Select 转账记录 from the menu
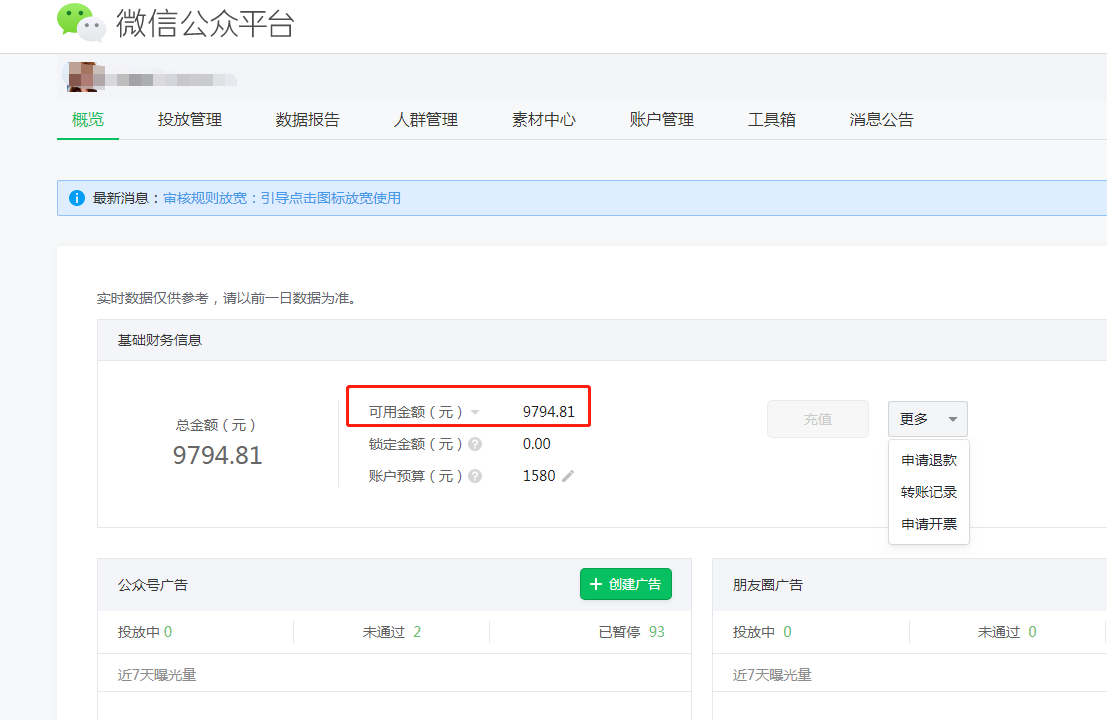1107x720 pixels. (929, 492)
